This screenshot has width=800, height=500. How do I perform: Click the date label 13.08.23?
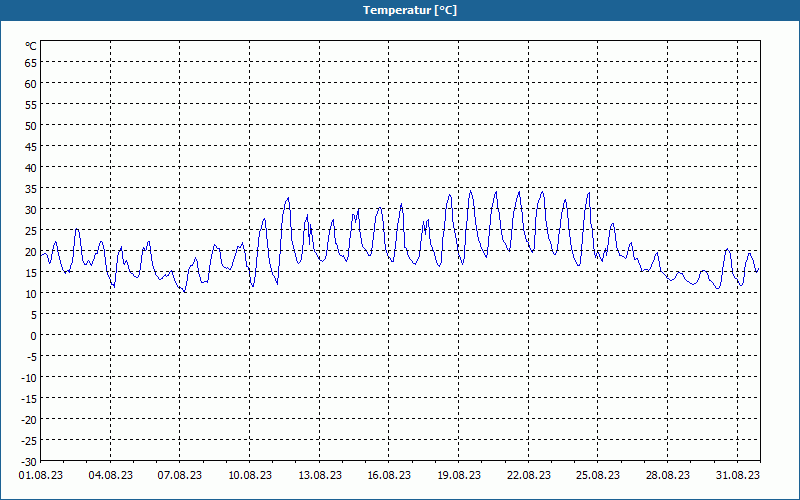point(319,476)
